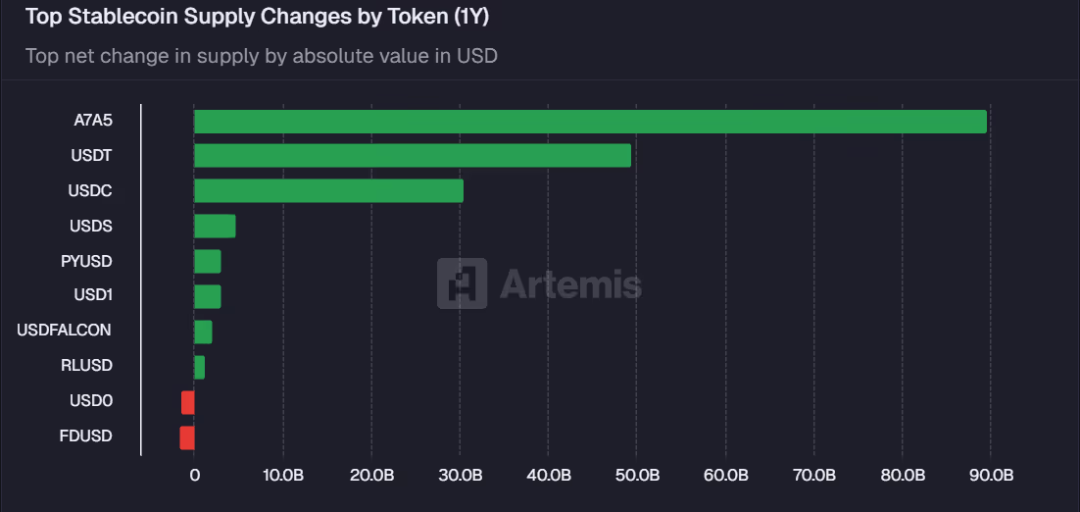Click the USD1 green bar
This screenshot has width=1080, height=512.
click(207, 297)
